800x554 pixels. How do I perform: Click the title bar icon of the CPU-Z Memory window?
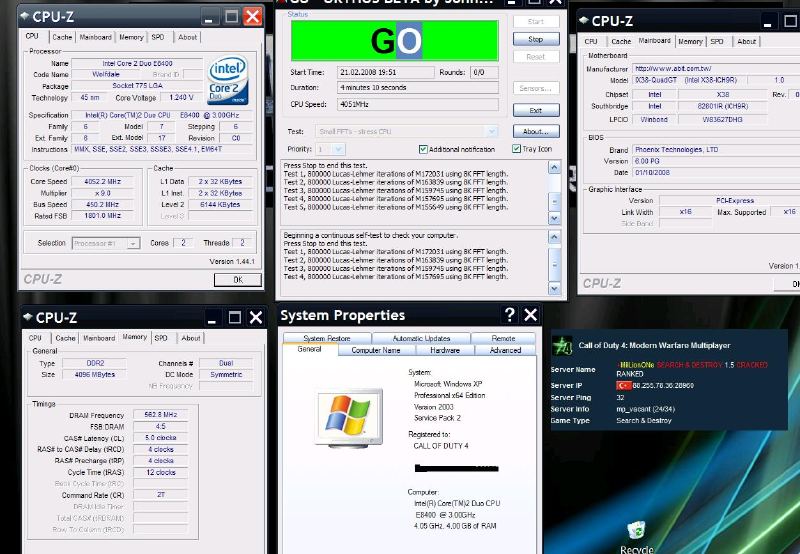point(28,317)
